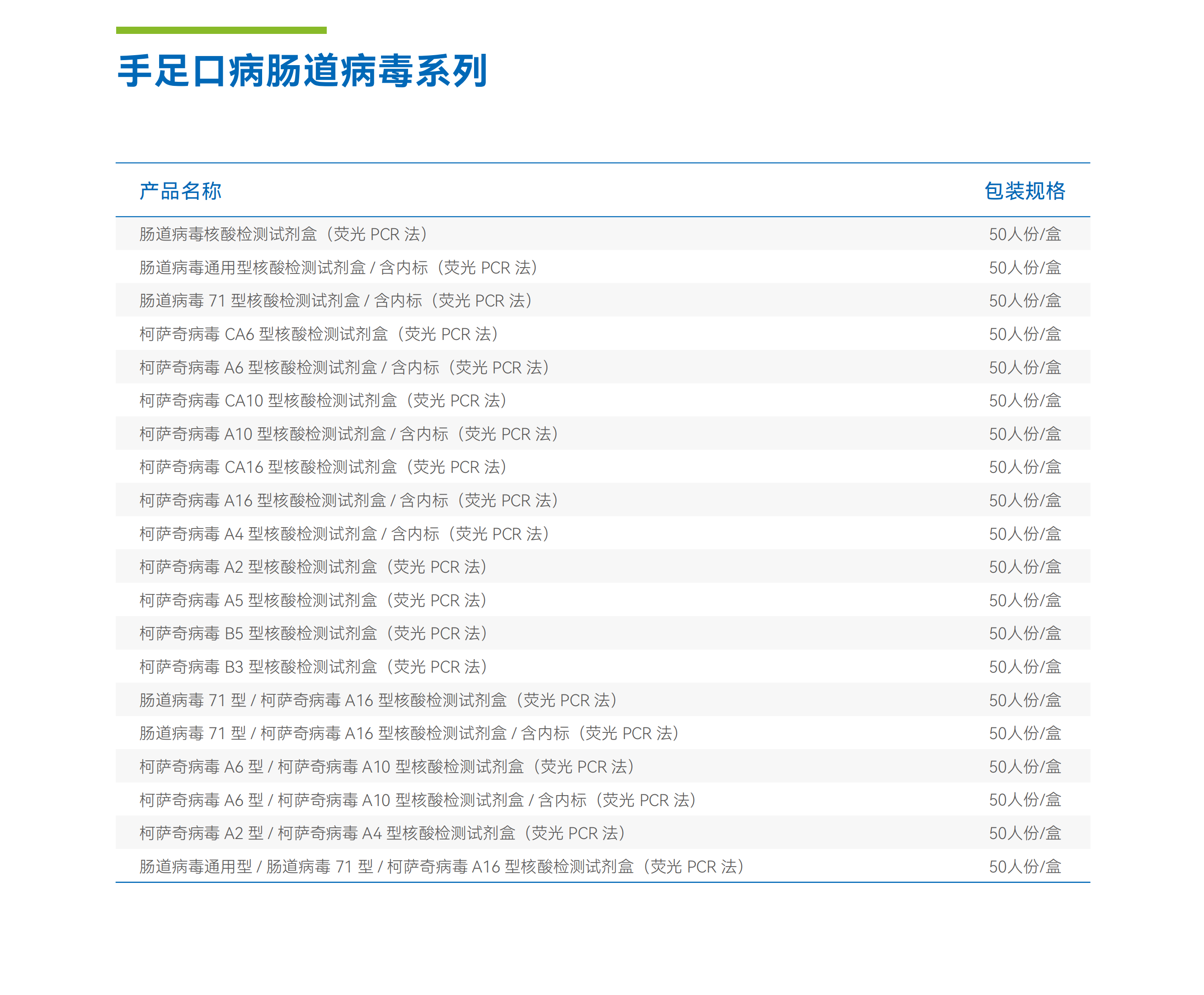Click the 产品名称 column header
The width and height of the screenshot is (1204, 995).
180,191
